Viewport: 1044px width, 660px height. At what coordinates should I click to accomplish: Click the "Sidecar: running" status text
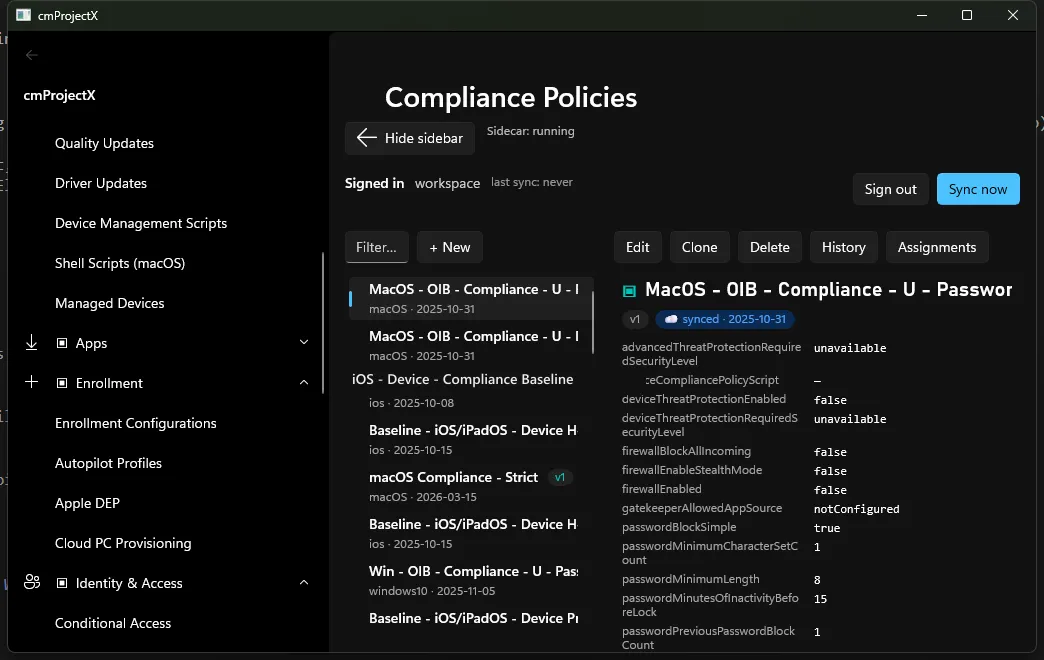[x=530, y=131]
